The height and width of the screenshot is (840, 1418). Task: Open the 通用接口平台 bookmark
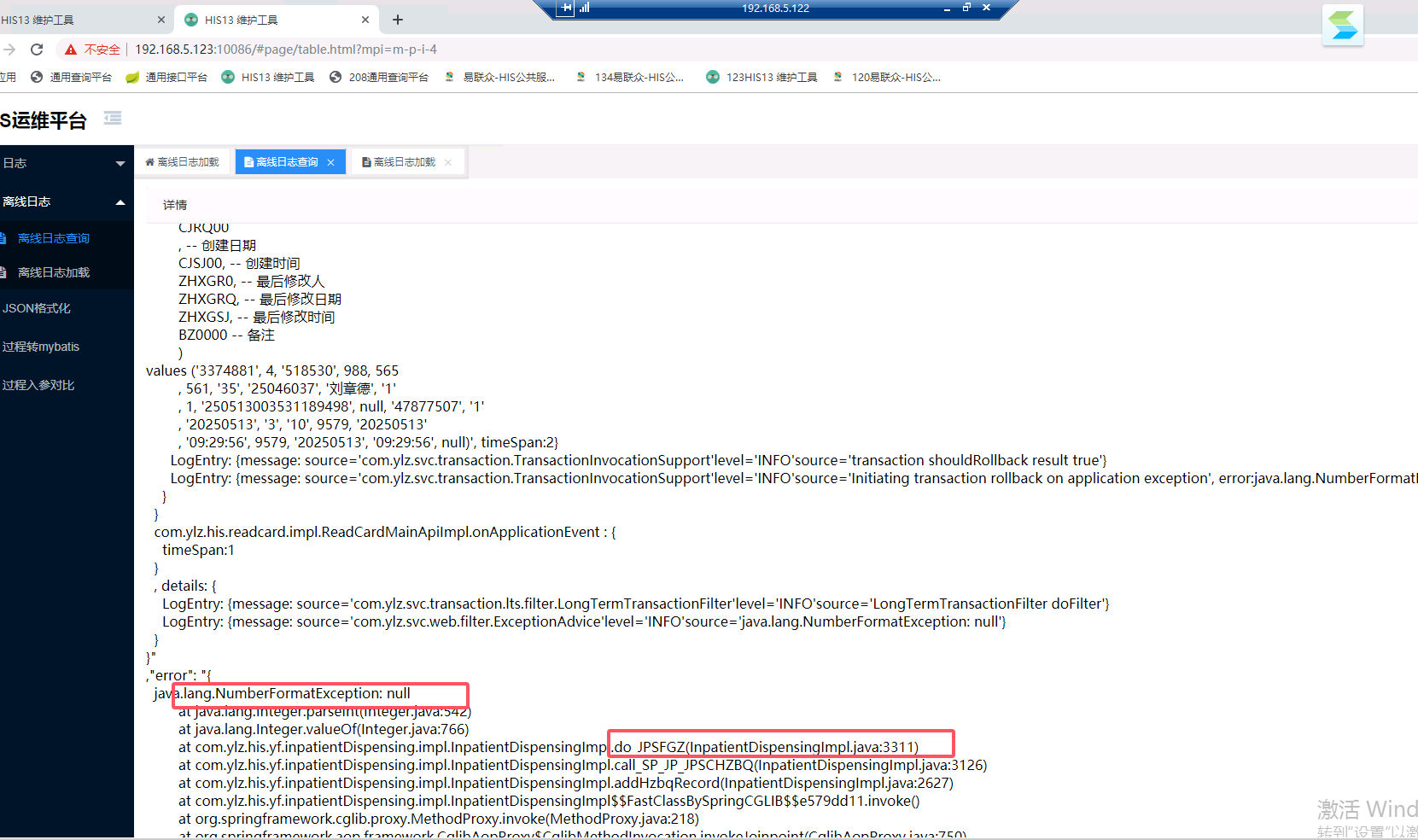click(x=166, y=77)
